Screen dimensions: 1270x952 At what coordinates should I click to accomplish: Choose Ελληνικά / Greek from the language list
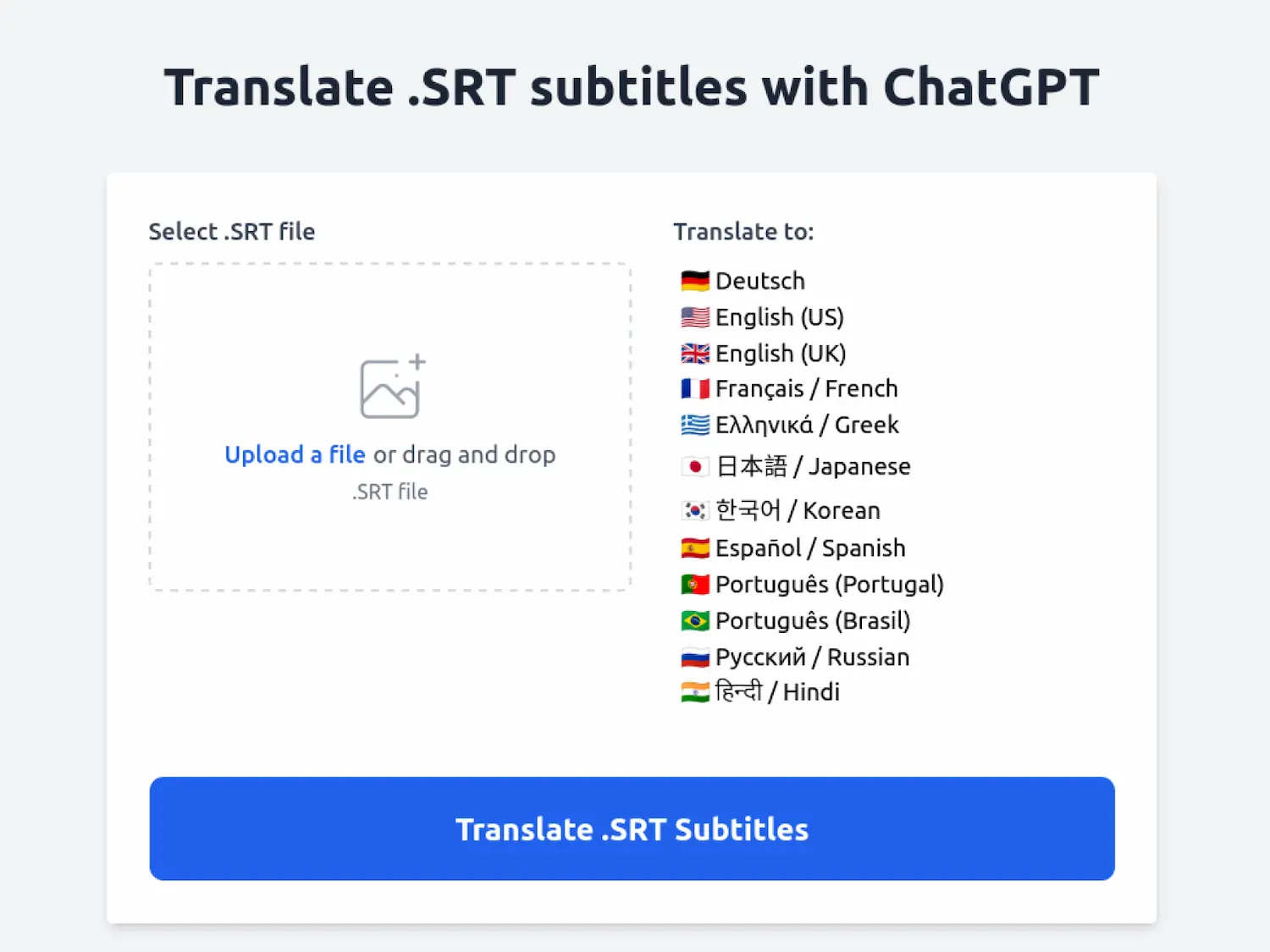(806, 425)
